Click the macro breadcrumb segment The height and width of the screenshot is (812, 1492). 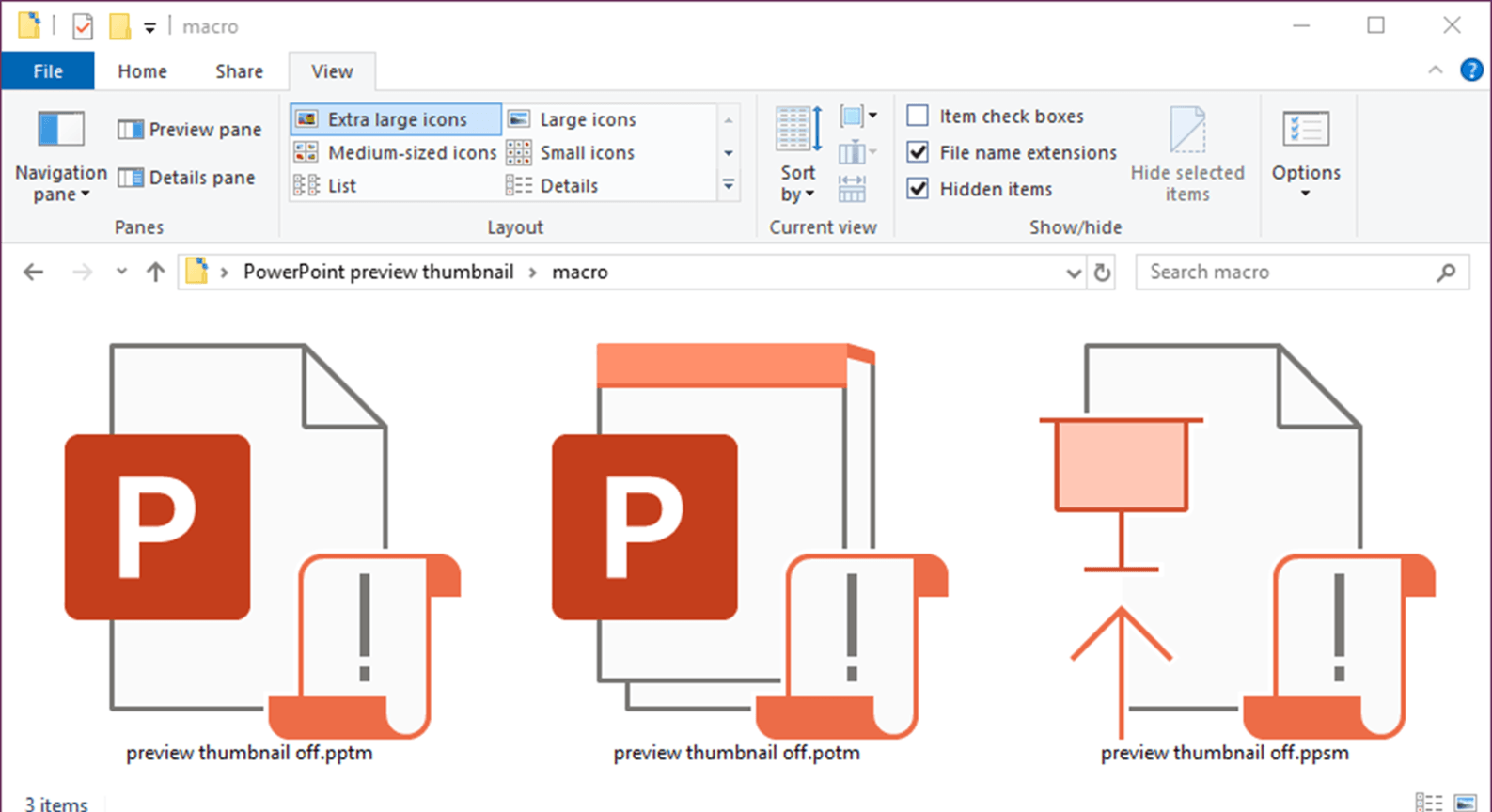pyautogui.click(x=579, y=272)
